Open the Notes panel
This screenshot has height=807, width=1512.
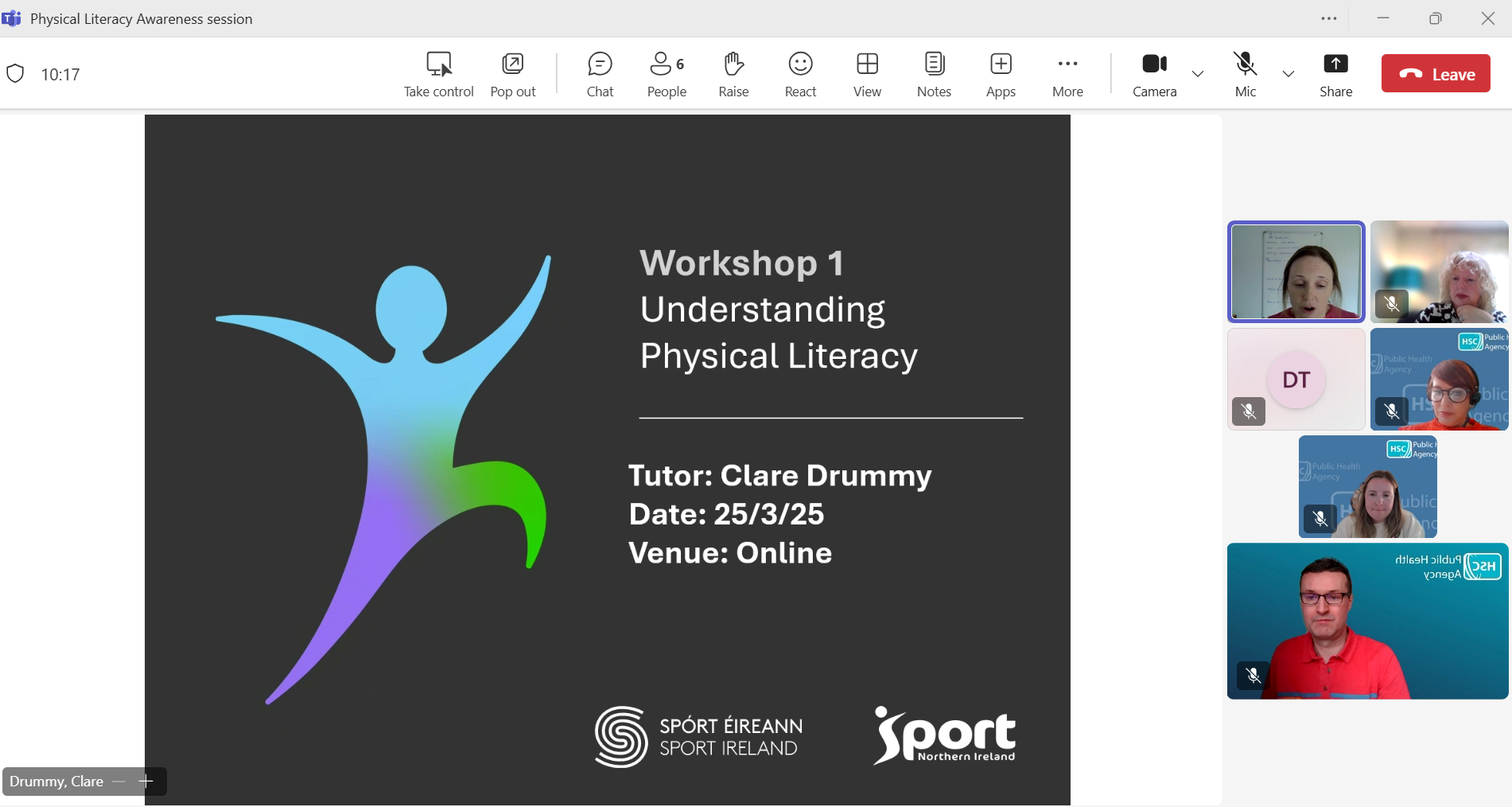[x=934, y=75]
